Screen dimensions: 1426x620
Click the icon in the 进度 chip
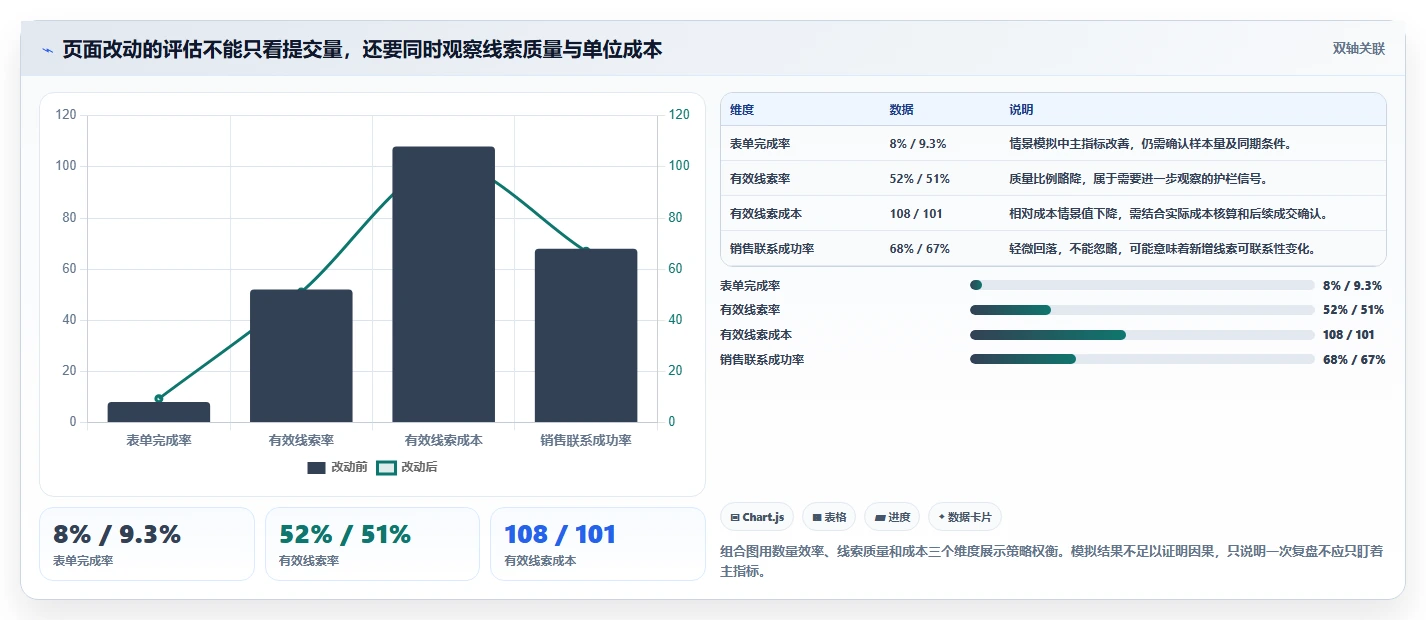tap(880, 518)
